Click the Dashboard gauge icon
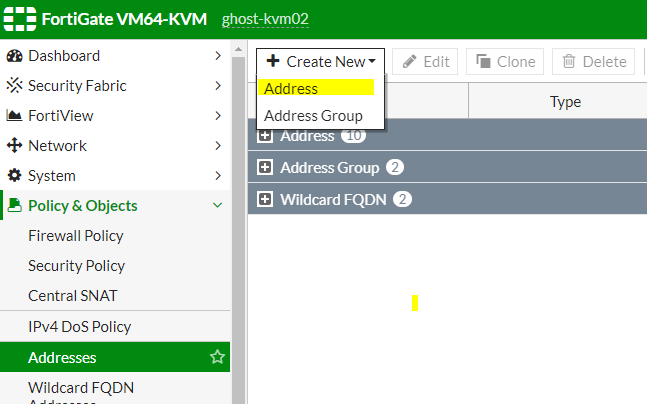This screenshot has width=647, height=404. 15,56
